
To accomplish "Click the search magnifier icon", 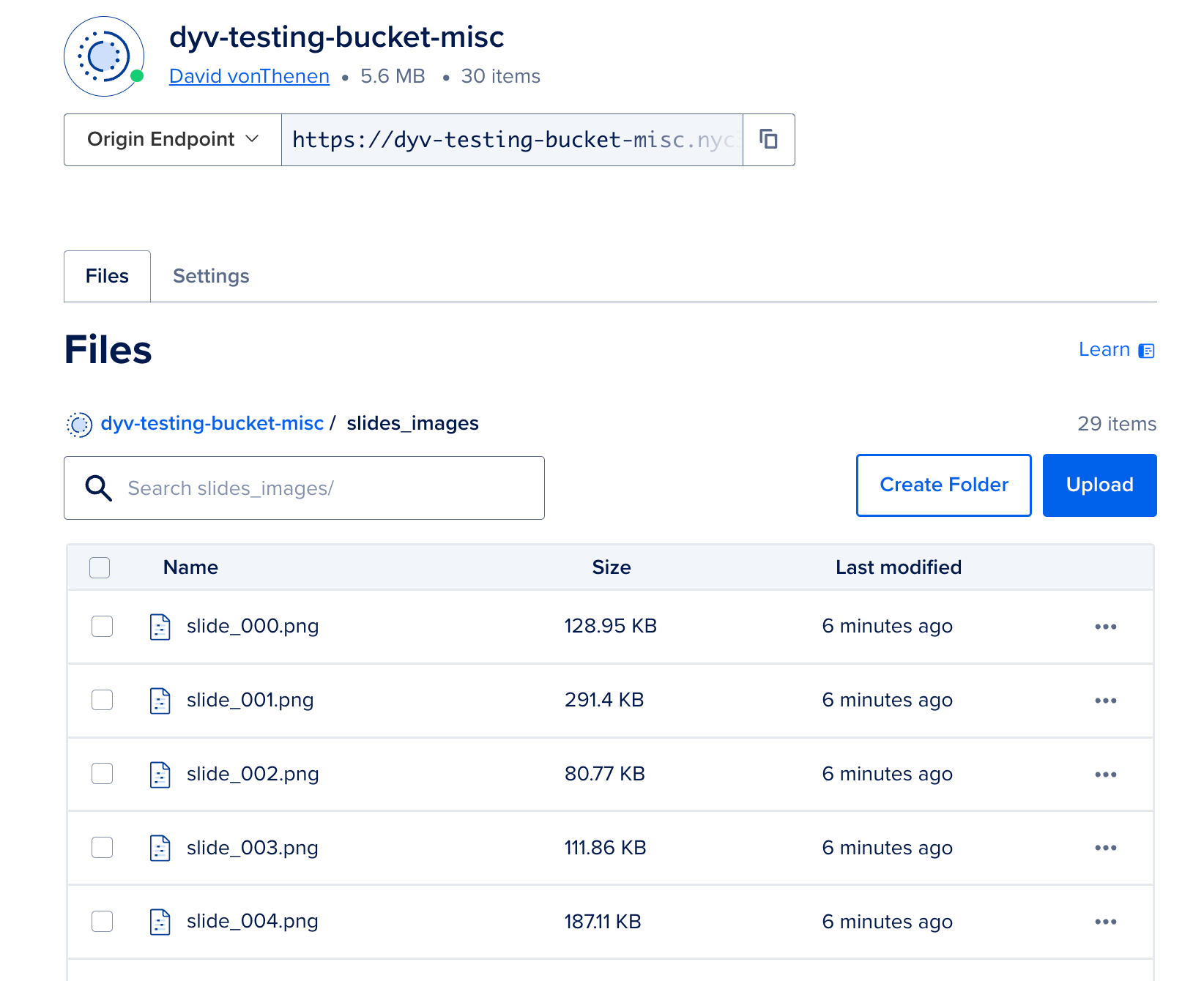I will pyautogui.click(x=98, y=488).
